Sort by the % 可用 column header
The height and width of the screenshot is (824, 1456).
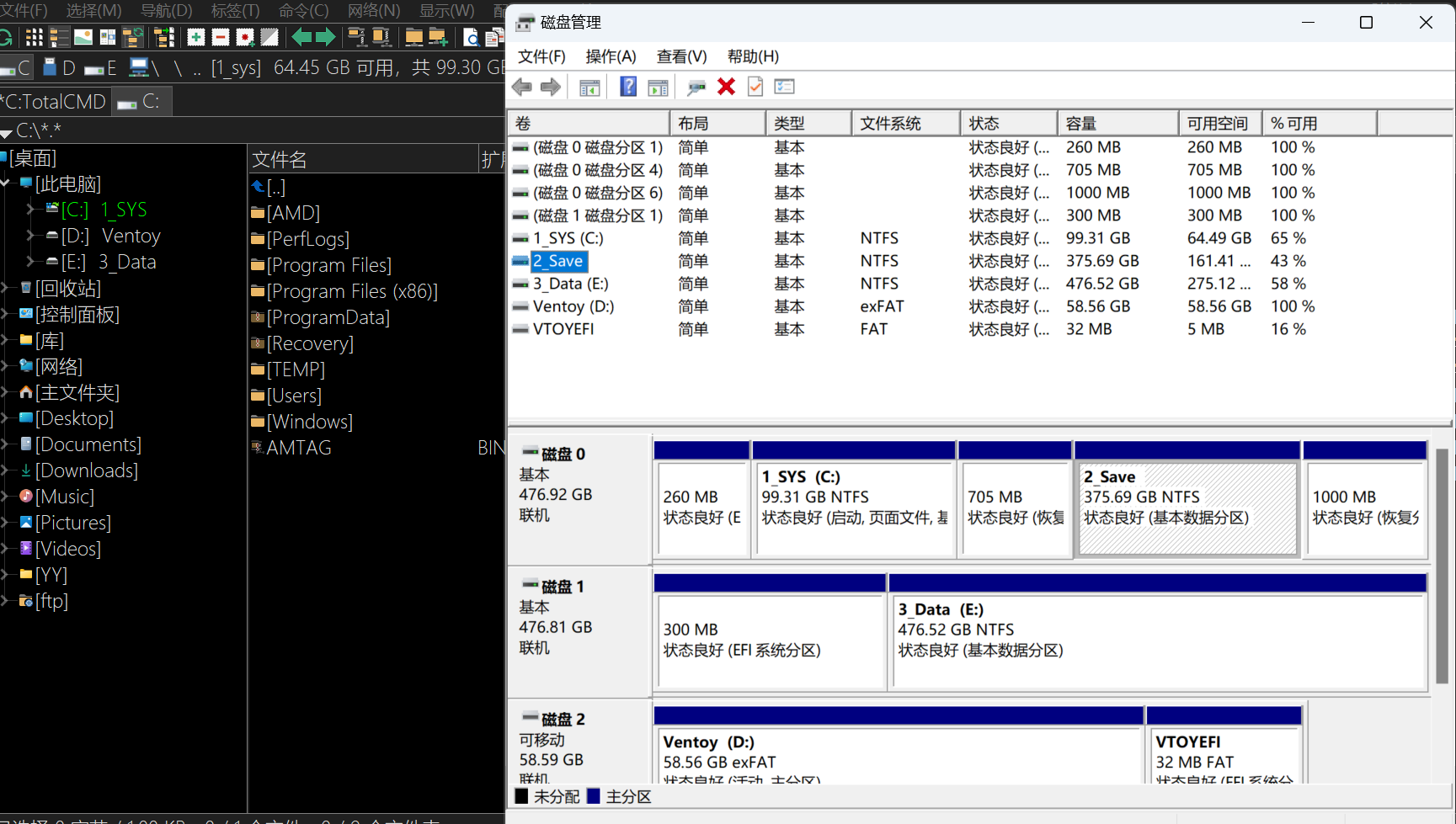1320,124
